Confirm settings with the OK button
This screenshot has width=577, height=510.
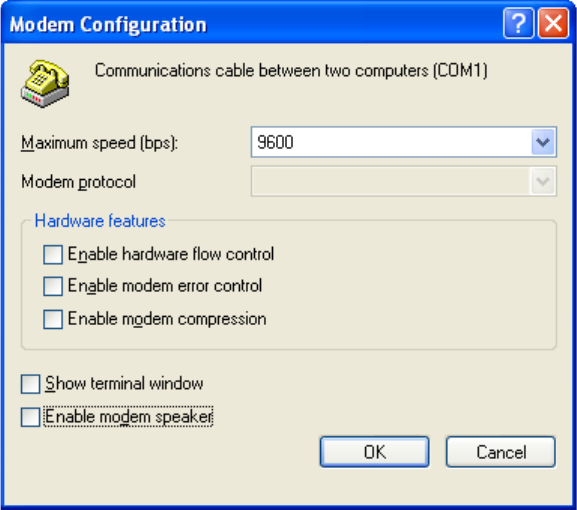tap(375, 452)
